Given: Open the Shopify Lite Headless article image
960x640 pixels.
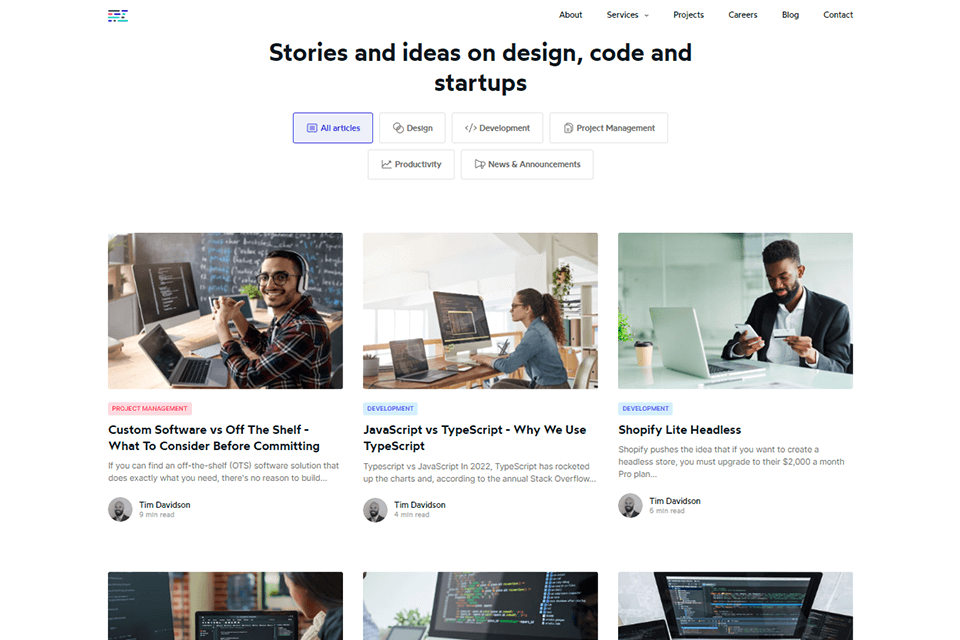Looking at the screenshot, I should click(x=735, y=311).
